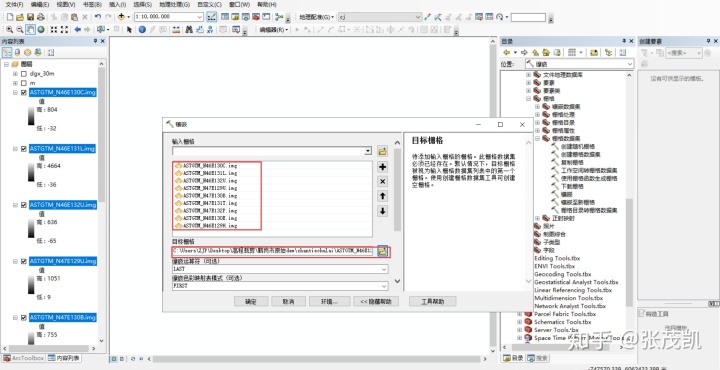Move selected raster up with up arrow

382,196
